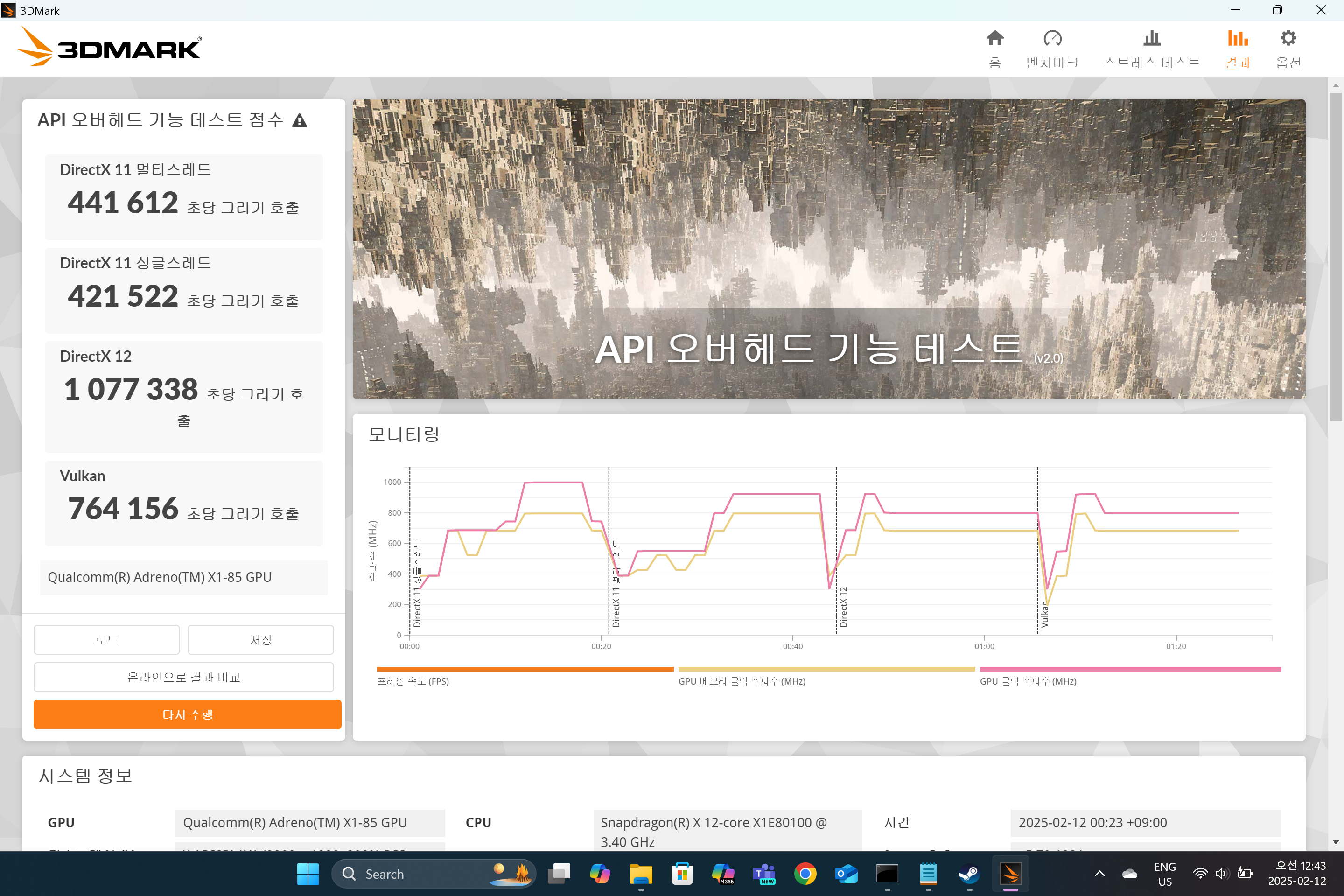Open Notepad from the taskbar
The width and height of the screenshot is (1344, 896).
pos(928,874)
